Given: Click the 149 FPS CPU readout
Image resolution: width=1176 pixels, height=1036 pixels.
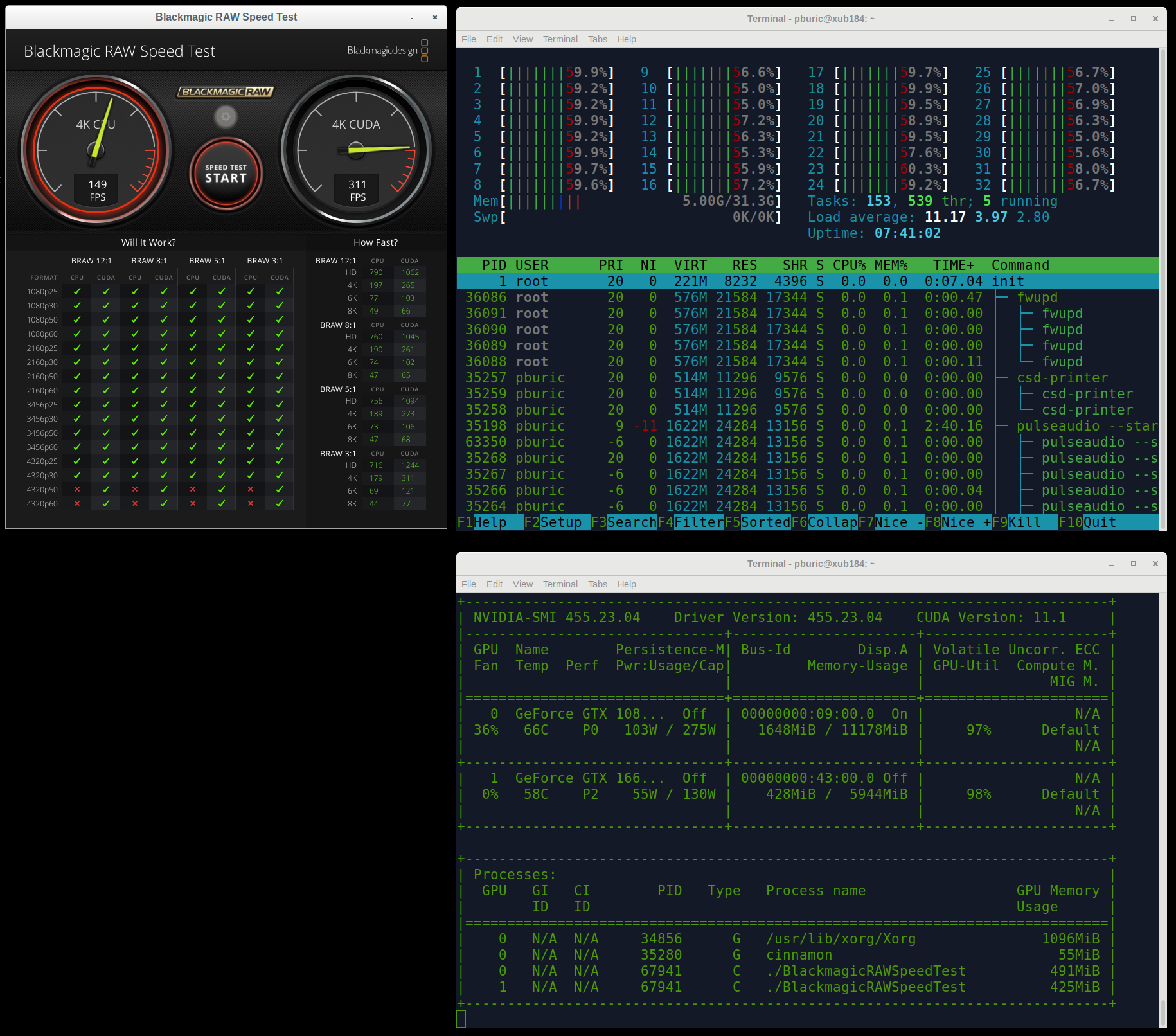Looking at the screenshot, I should [x=98, y=190].
